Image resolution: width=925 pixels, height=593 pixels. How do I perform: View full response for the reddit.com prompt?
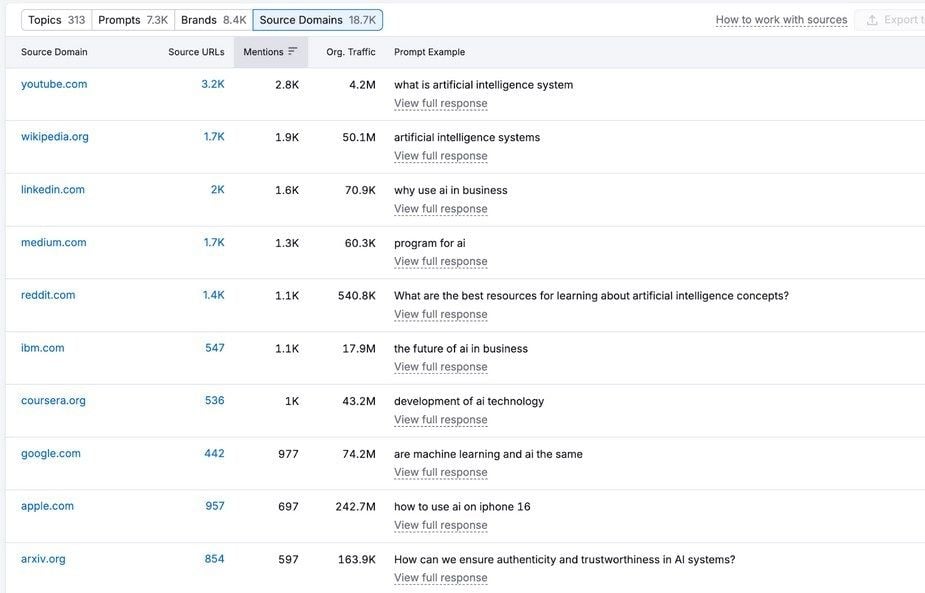[x=440, y=313]
